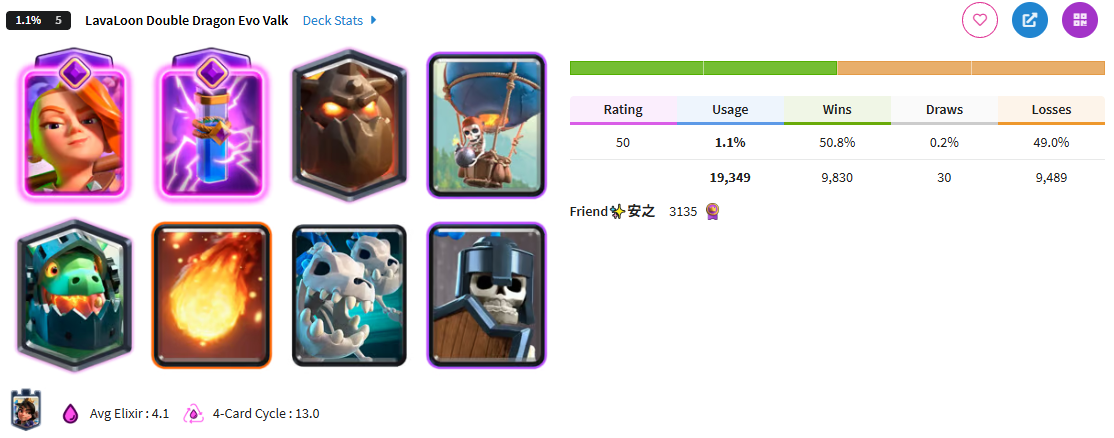
Task: Click the Rating column header
Action: click(x=623, y=110)
